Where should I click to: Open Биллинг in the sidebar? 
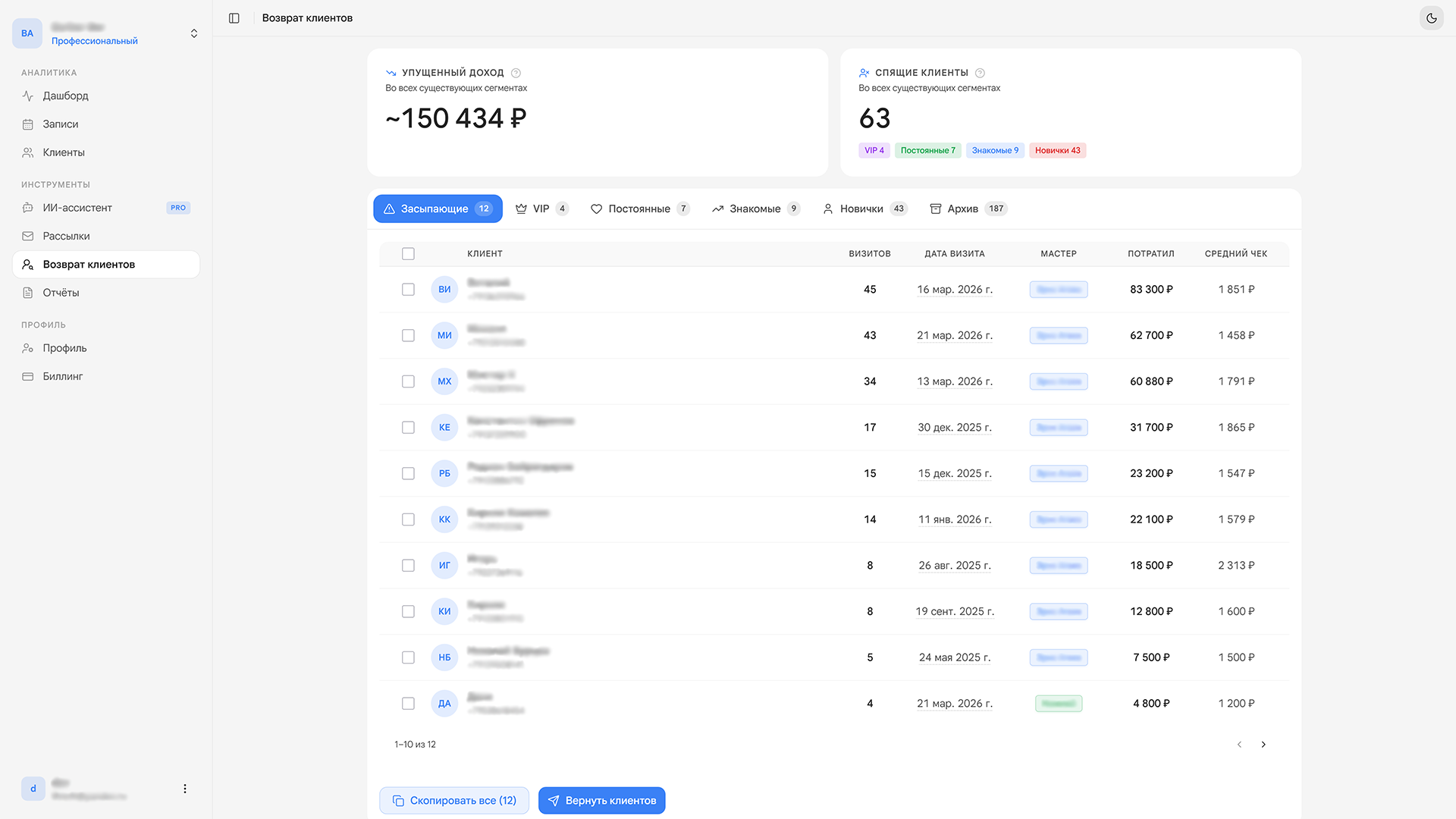click(x=106, y=376)
